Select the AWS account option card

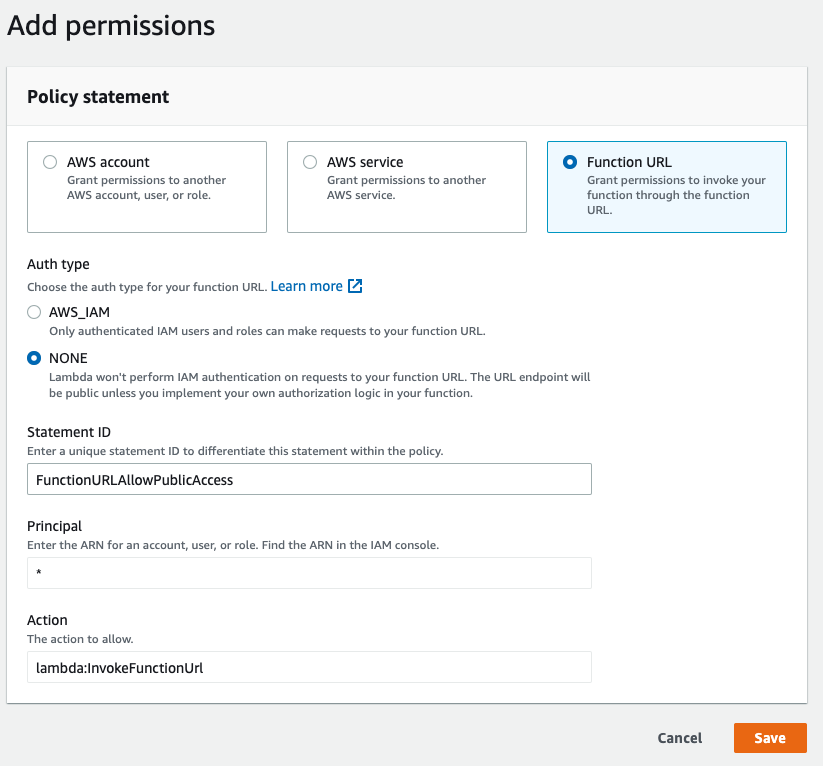(x=147, y=187)
